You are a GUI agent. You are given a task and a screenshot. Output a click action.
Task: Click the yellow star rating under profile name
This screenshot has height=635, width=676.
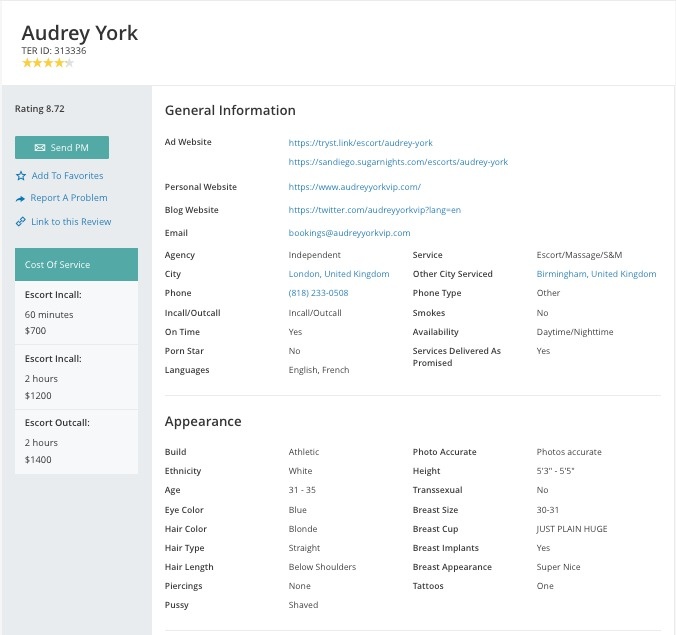coord(47,63)
